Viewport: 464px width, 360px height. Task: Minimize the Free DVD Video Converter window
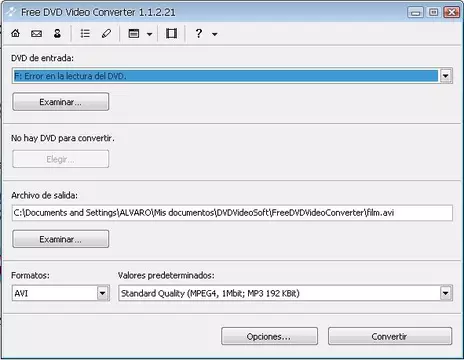tap(415, 13)
